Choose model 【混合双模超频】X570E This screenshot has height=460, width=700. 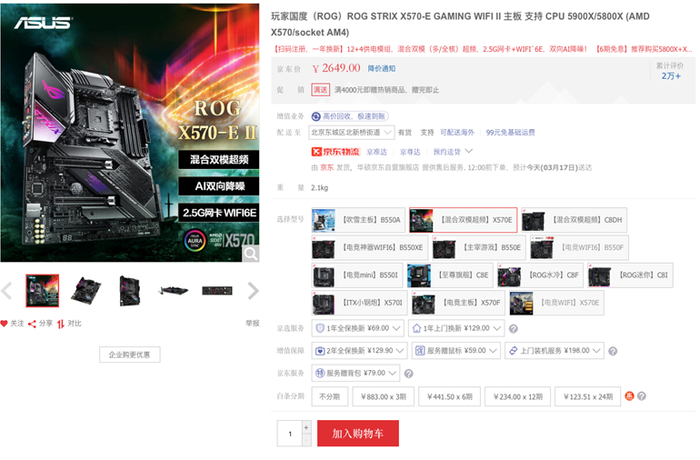pos(463,220)
